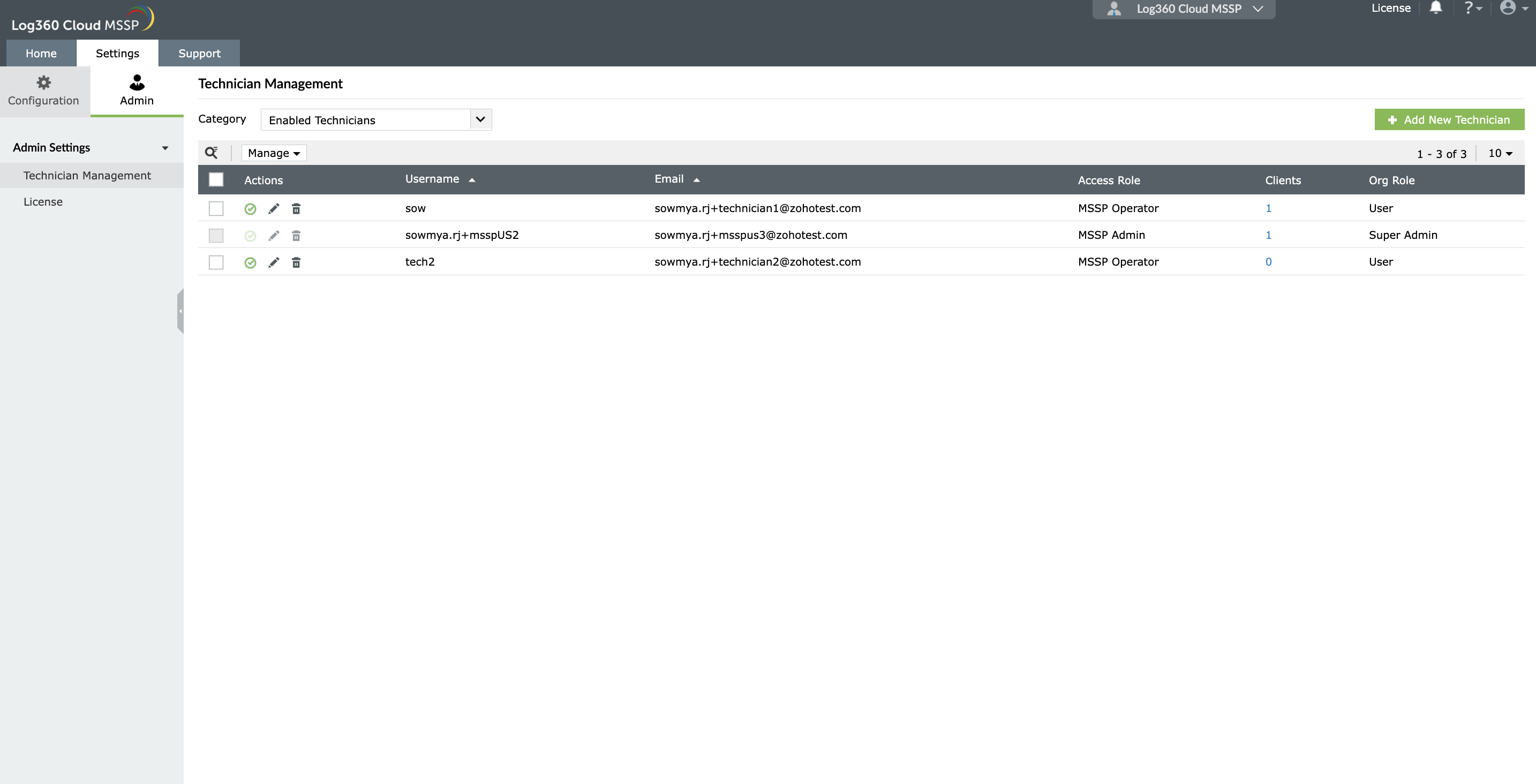Select the Configuration gear icon in sidebar
The image size is (1536, 784).
[x=43, y=82]
